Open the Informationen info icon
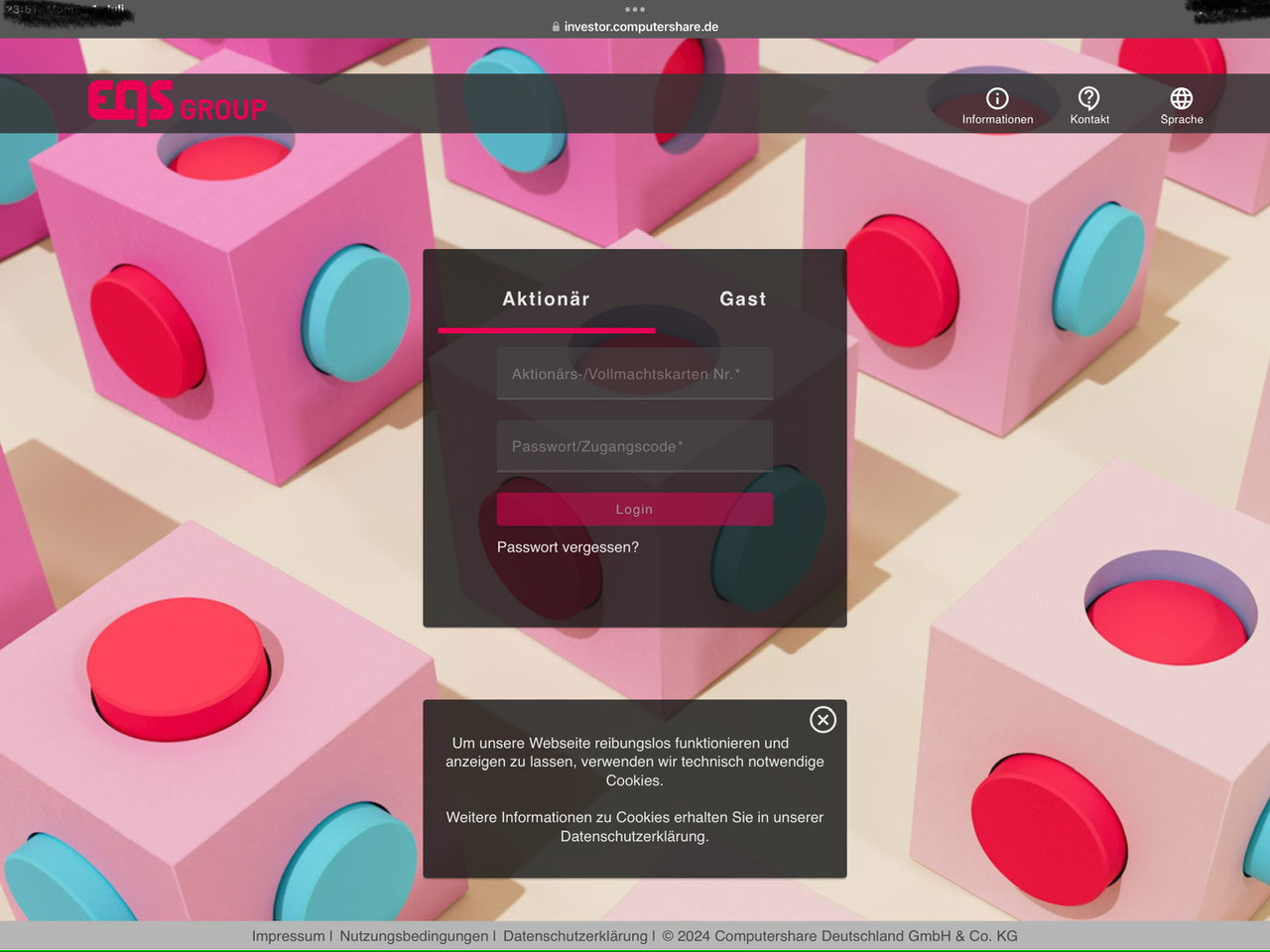 point(997,99)
